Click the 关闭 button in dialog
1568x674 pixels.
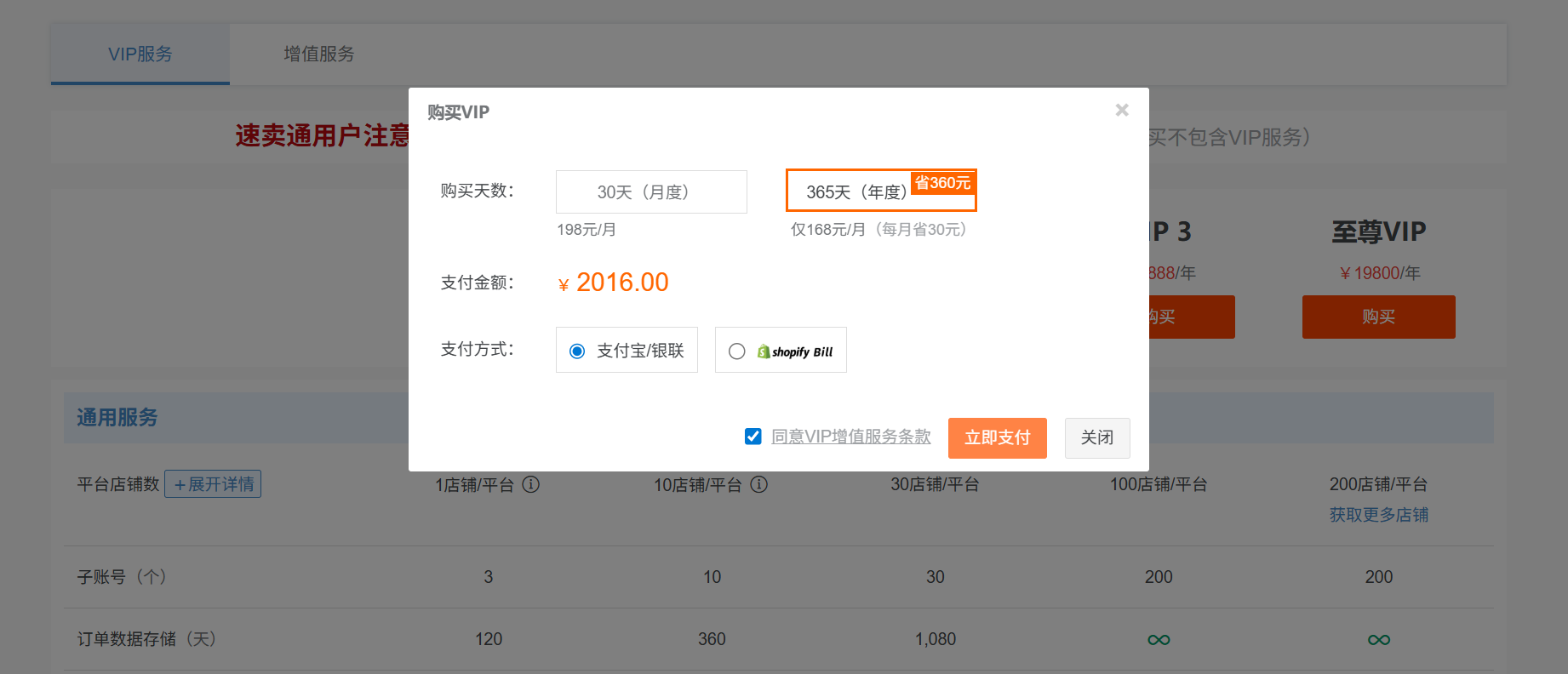click(x=1096, y=437)
